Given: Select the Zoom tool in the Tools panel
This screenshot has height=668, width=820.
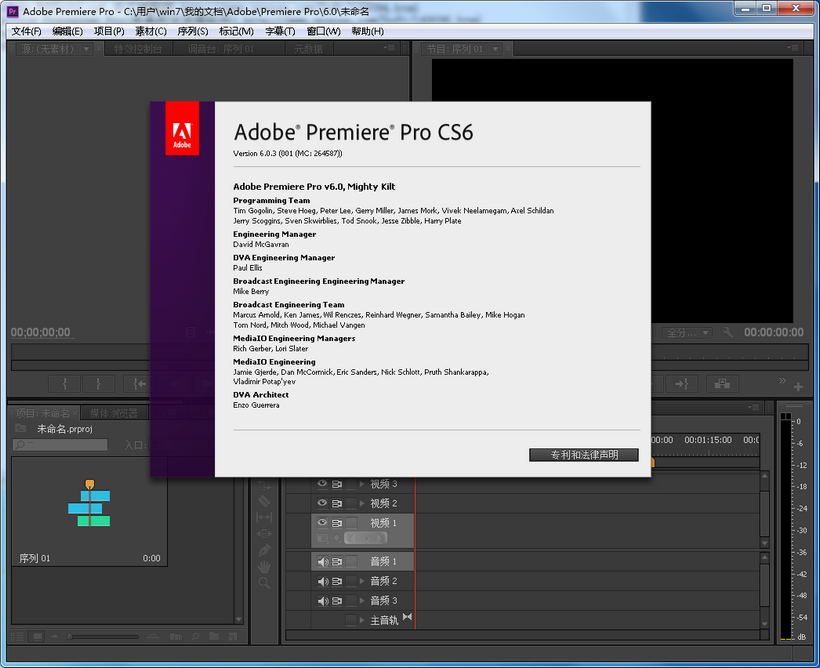Looking at the screenshot, I should pyautogui.click(x=264, y=581).
